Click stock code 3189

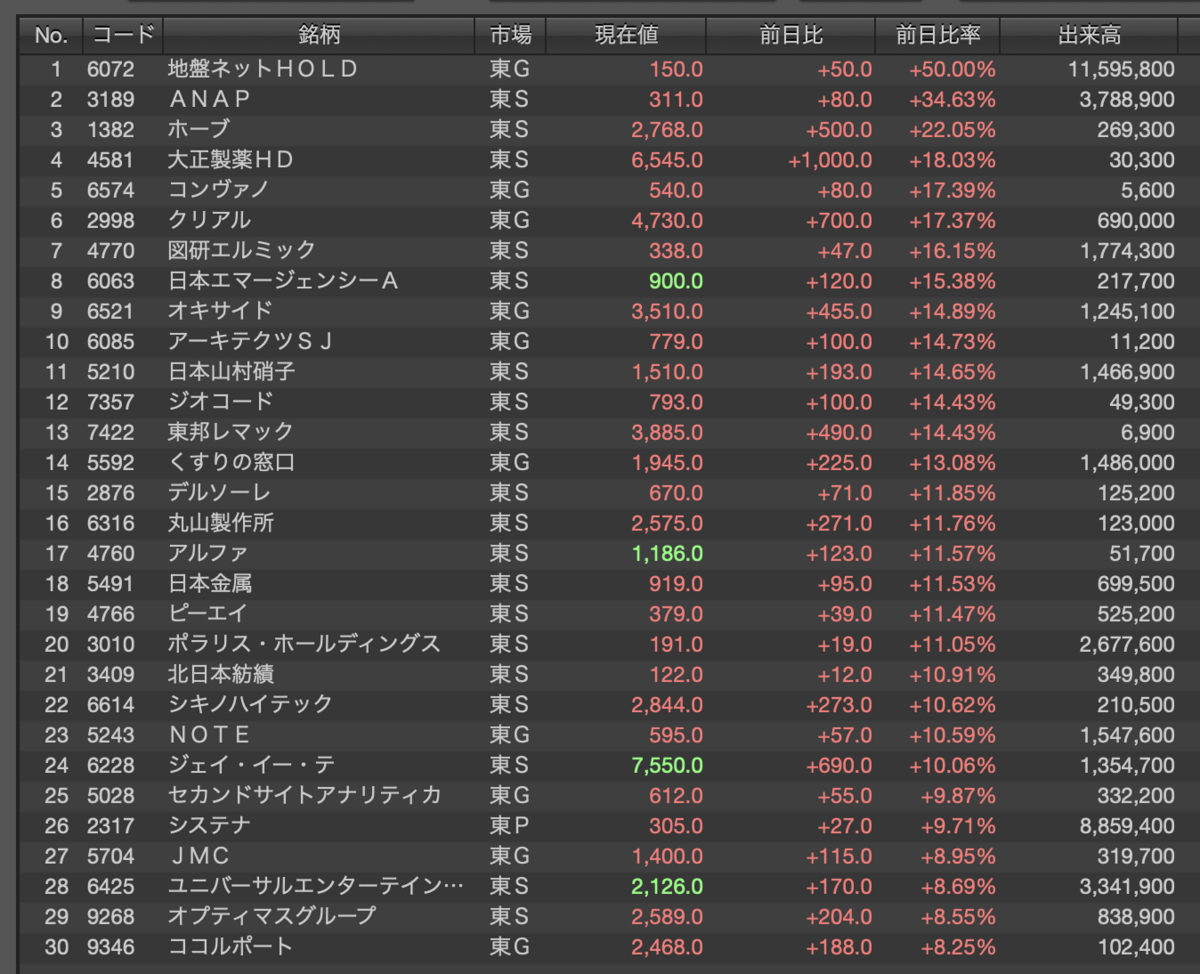pyautogui.click(x=109, y=100)
